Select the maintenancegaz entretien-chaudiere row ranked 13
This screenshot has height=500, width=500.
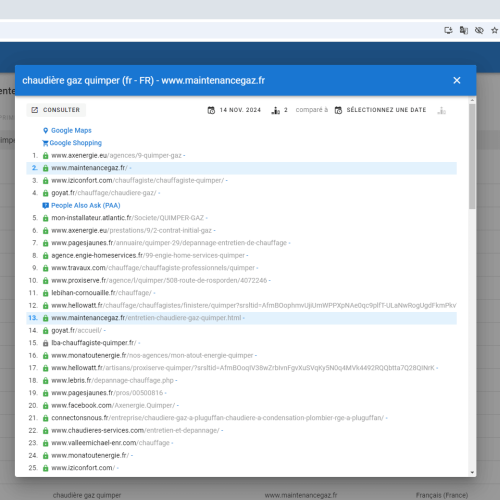(x=241, y=318)
